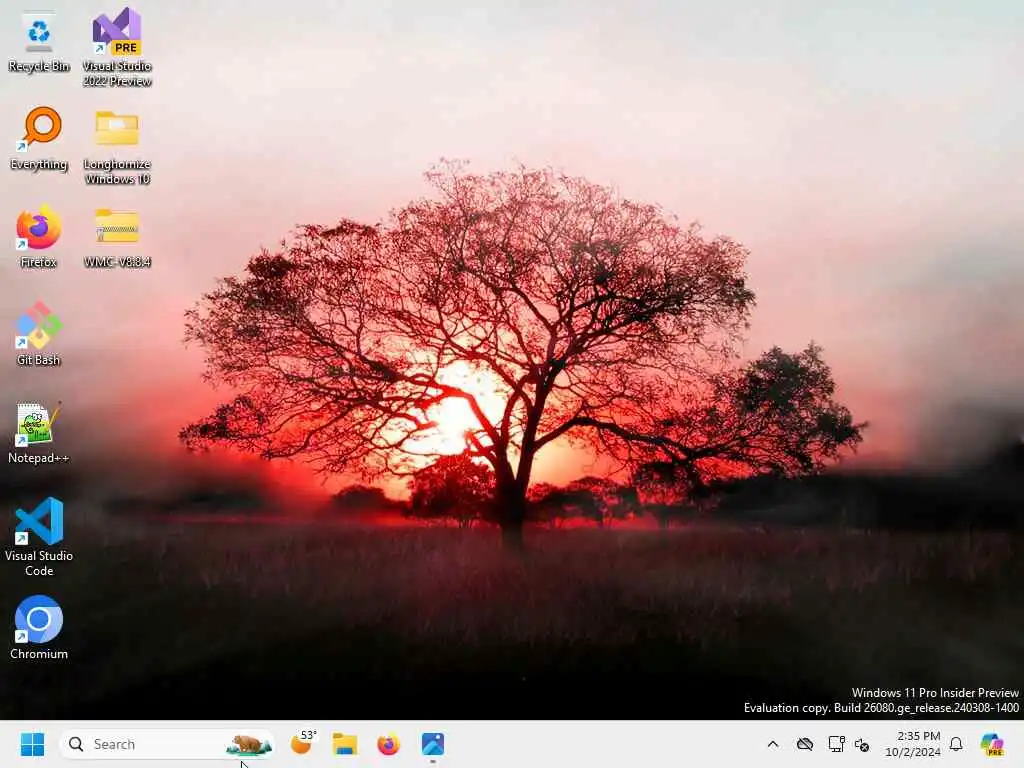Select the Chromium desktop shortcut
The width and height of the screenshot is (1024, 768).
point(39,628)
